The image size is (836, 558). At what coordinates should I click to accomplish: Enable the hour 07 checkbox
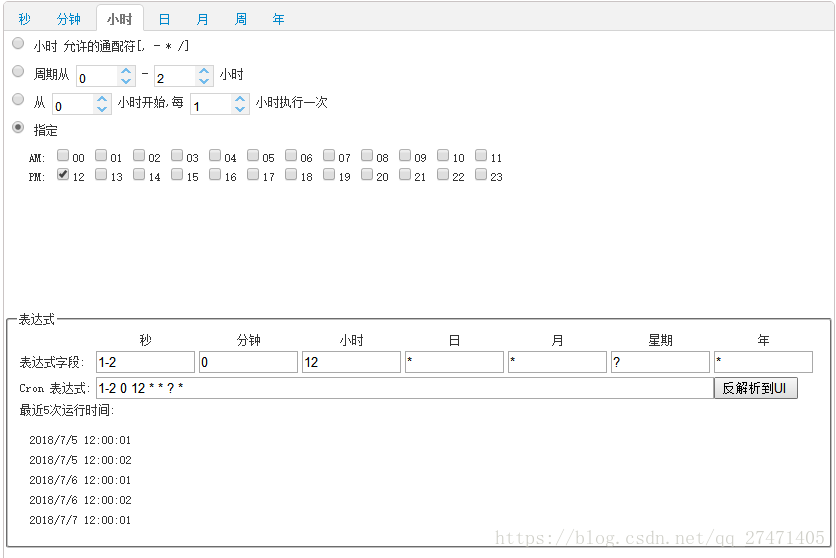click(329, 155)
